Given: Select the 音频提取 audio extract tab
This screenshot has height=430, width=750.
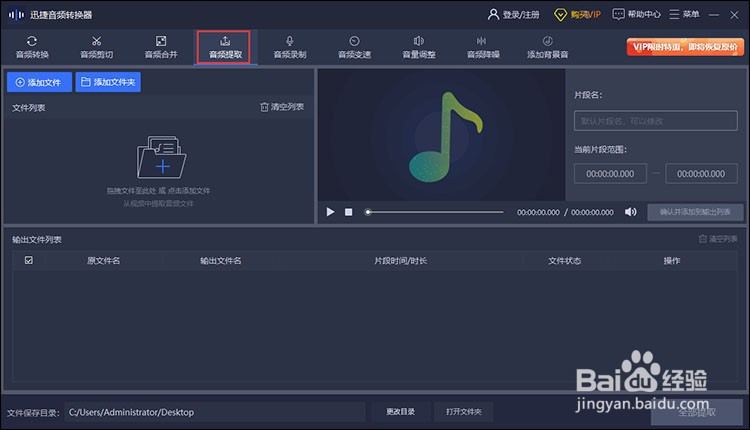Looking at the screenshot, I should pos(225,47).
